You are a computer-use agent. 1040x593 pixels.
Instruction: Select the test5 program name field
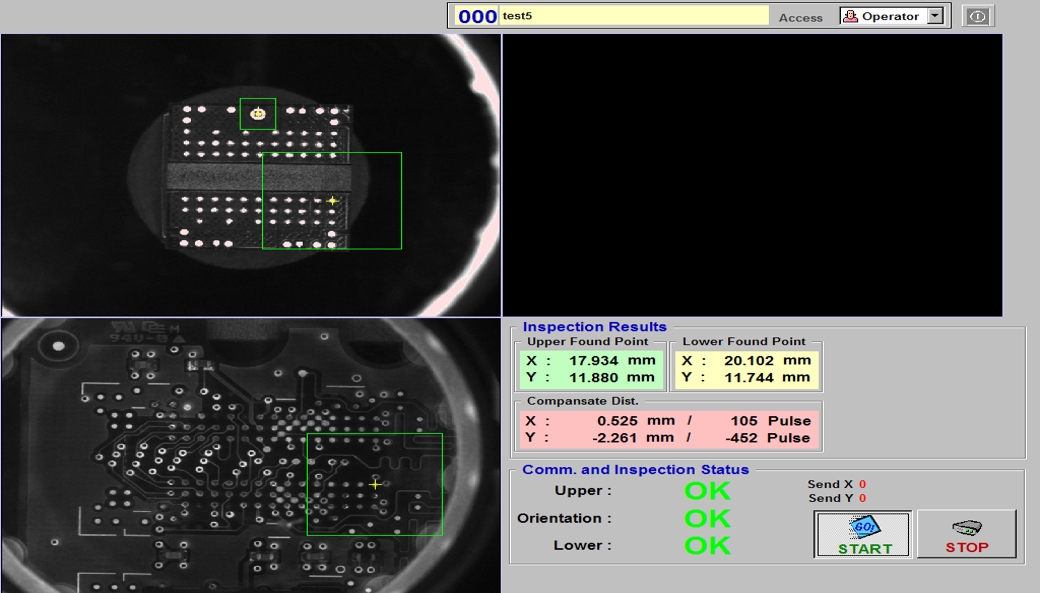634,16
